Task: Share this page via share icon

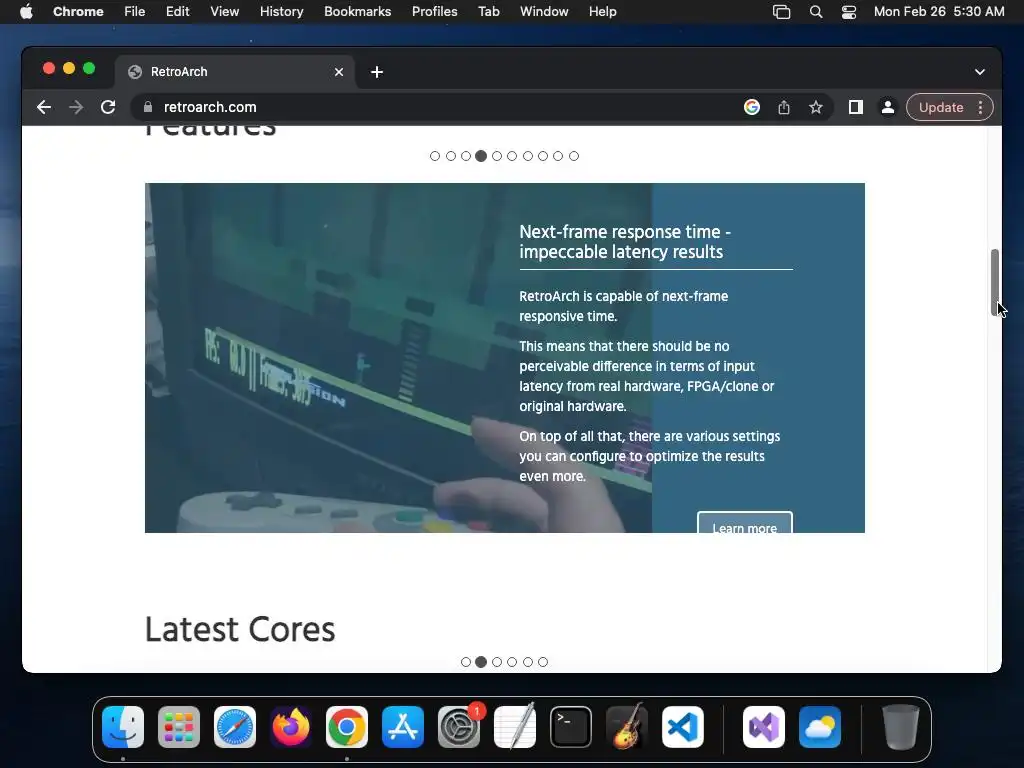Action: tap(784, 107)
